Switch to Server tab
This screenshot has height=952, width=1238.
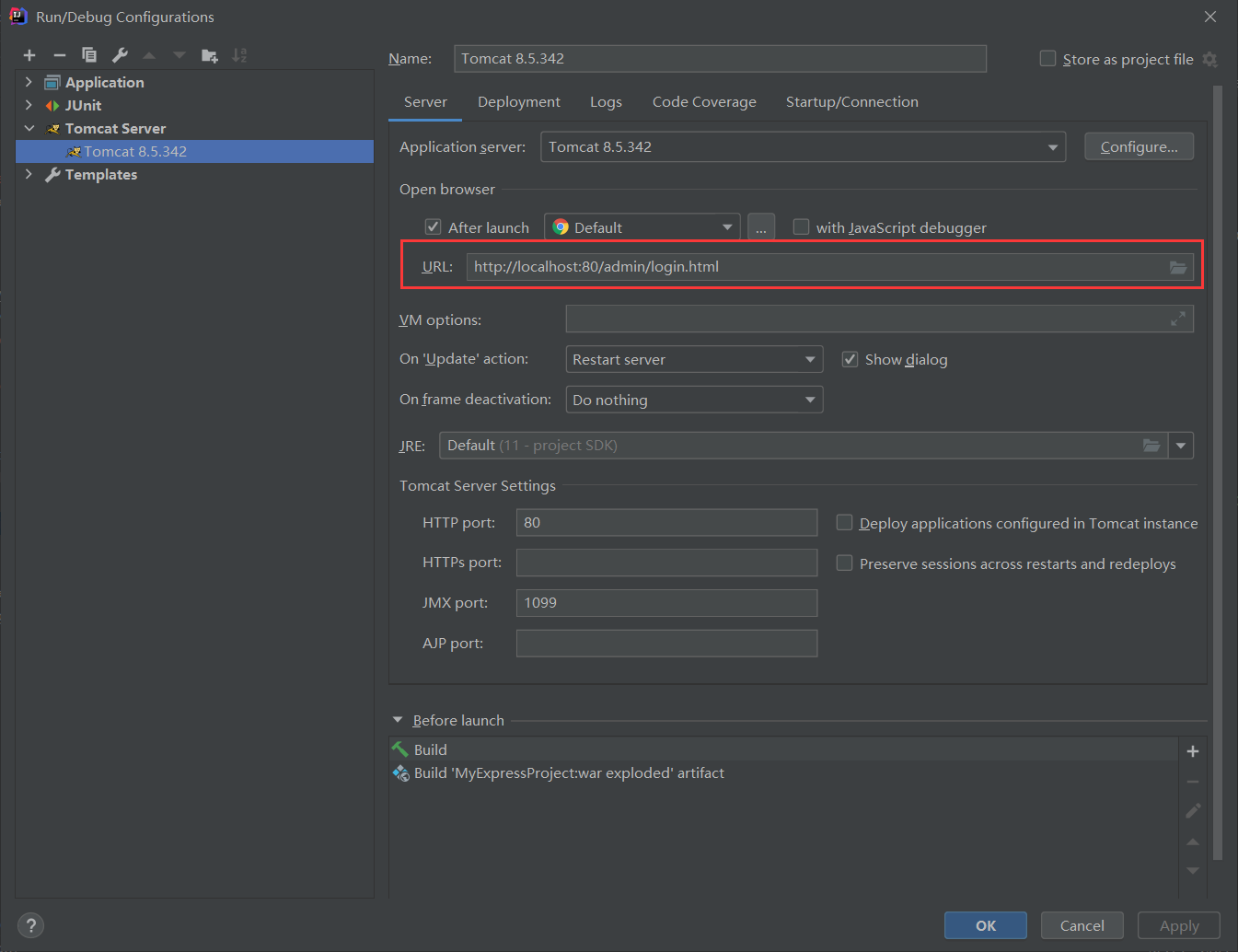point(425,102)
